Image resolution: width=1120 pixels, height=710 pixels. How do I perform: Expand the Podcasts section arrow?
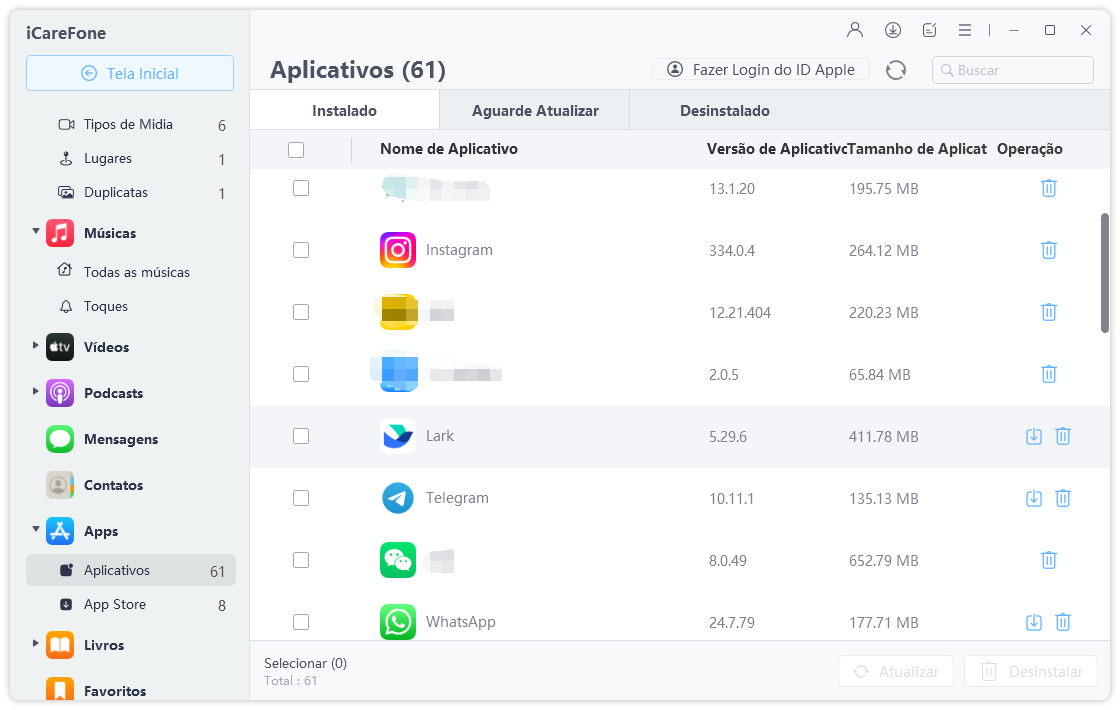pos(36,392)
